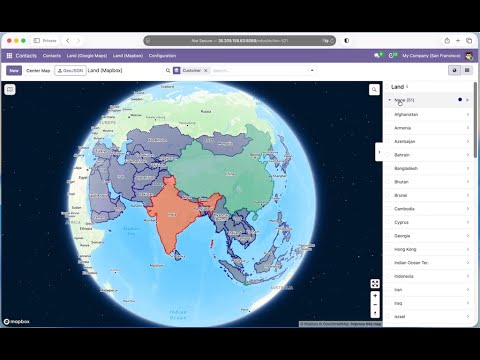The image size is (480, 360).
Task: Switch to the list view icon
Action: (x=467, y=70)
